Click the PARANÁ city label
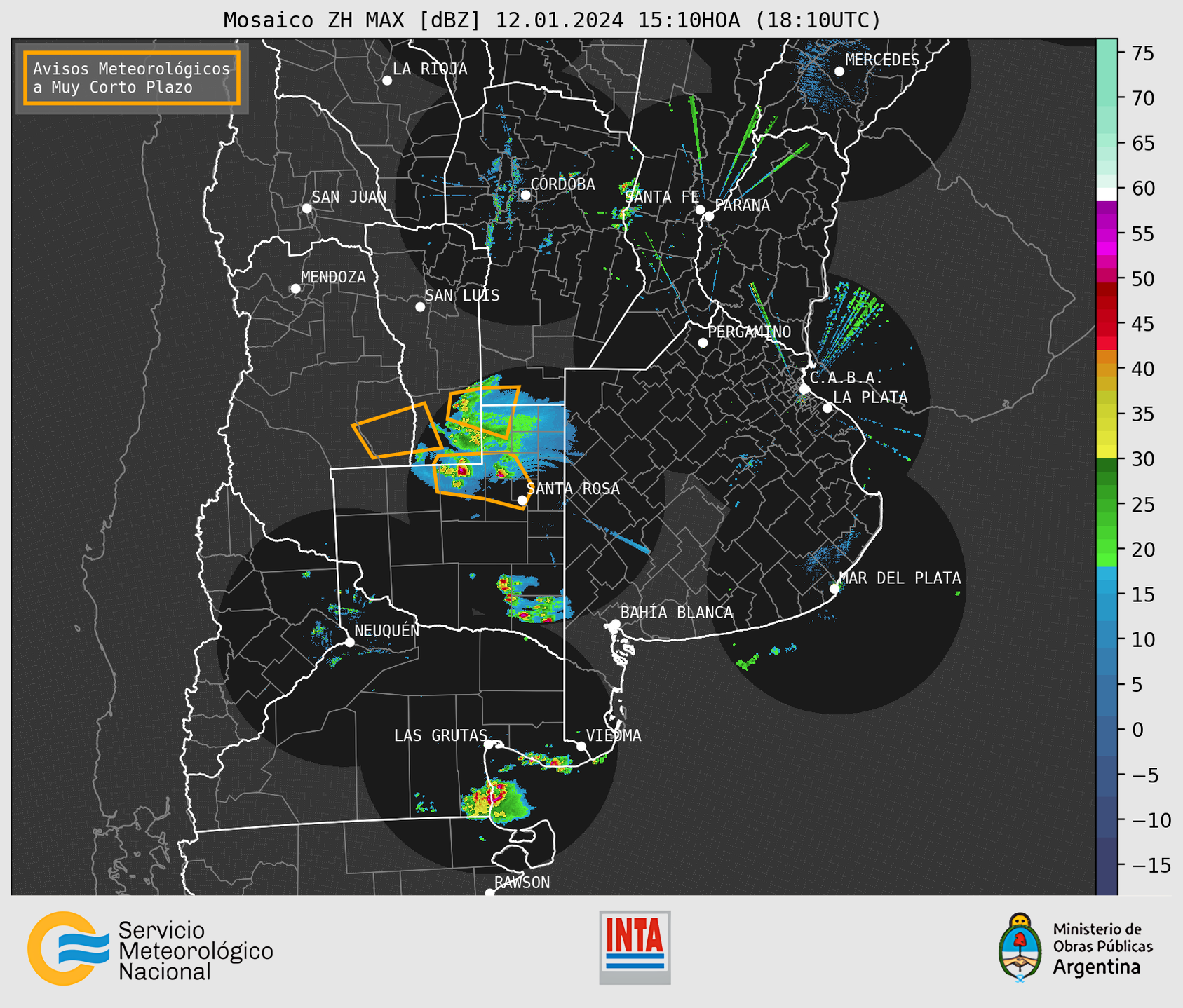This screenshot has height=1008, width=1183. [742, 205]
